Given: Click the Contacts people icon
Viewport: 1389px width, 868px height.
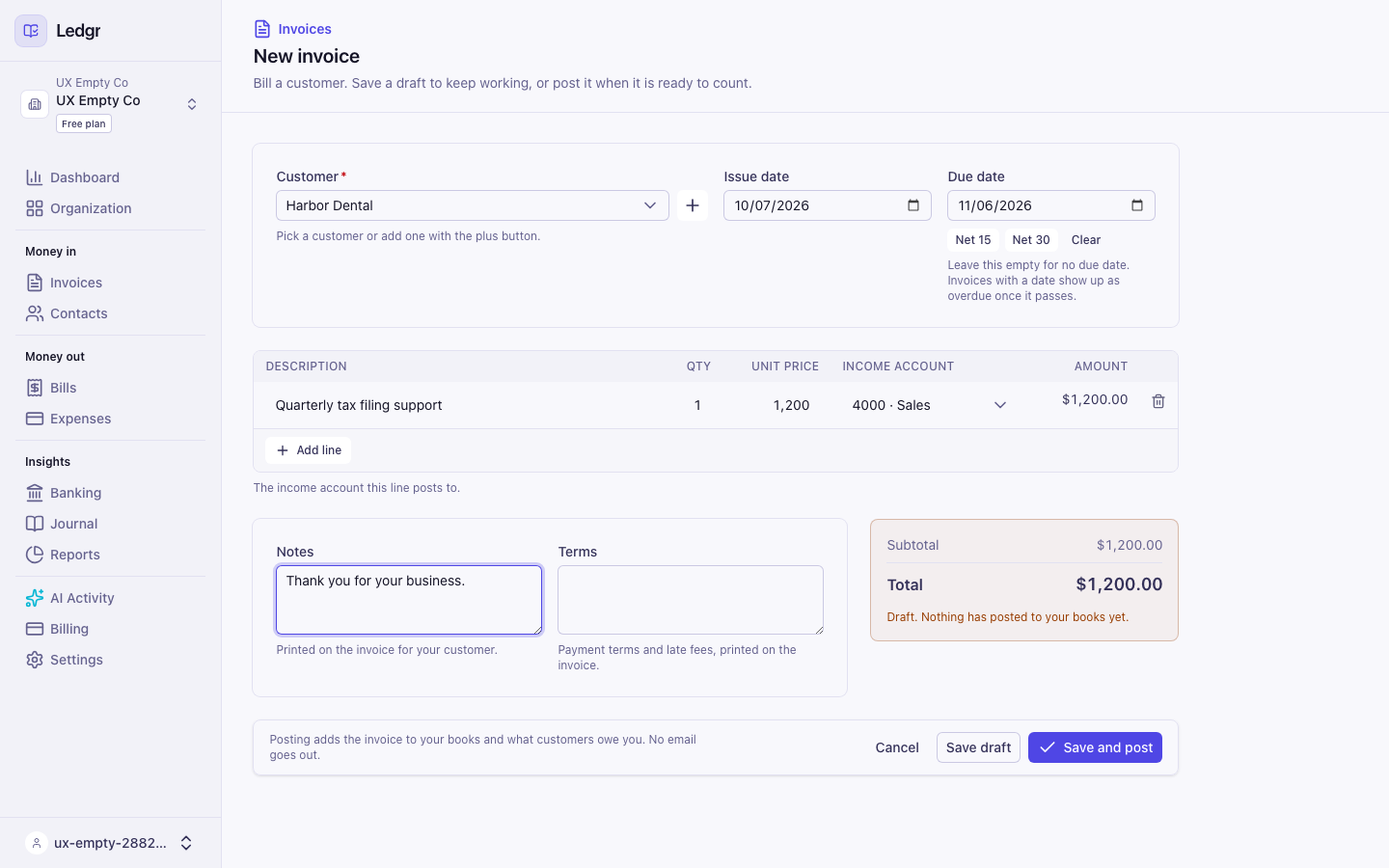Looking at the screenshot, I should click(x=35, y=313).
